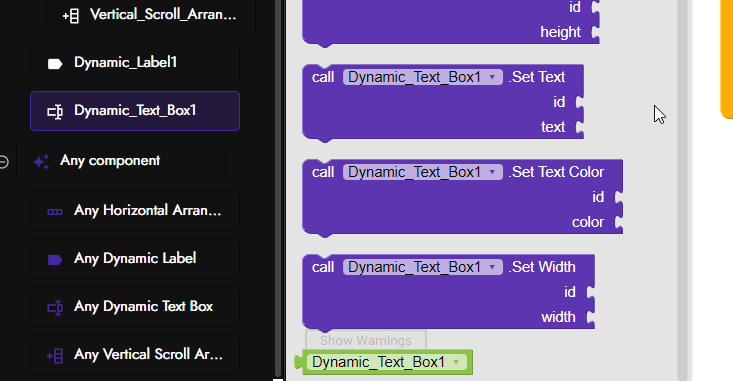This screenshot has width=733, height=381.
Task: Click the Show Warnings button
Action: coord(366,340)
